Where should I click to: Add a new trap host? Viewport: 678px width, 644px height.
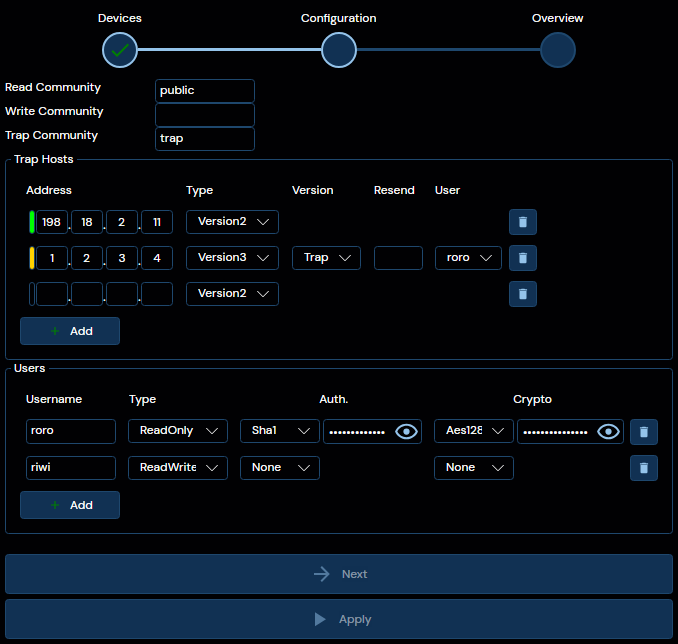pos(70,331)
